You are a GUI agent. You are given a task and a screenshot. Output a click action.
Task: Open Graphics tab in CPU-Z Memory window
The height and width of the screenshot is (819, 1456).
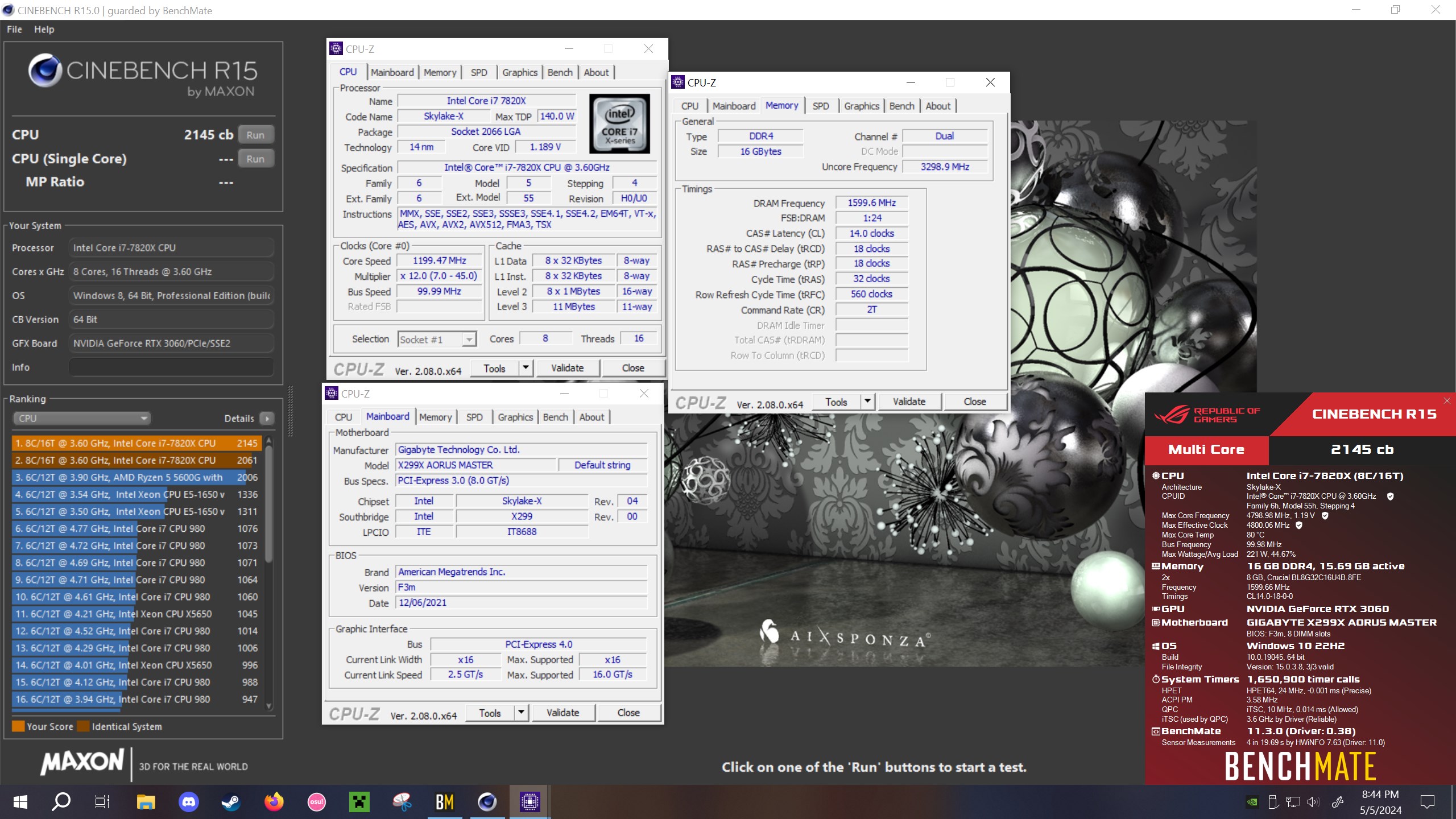861,106
